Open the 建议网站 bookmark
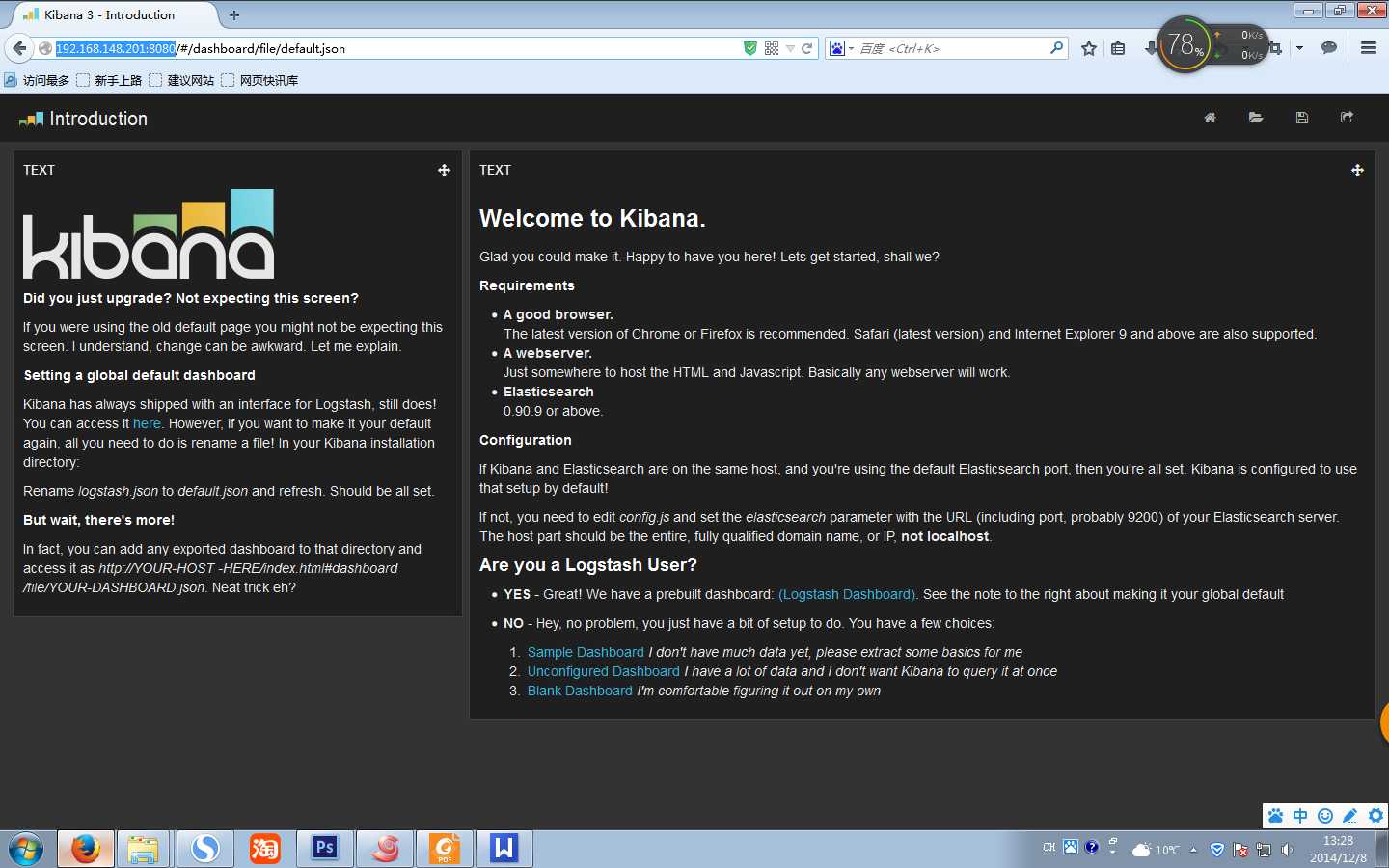This screenshot has height=868, width=1389. click(181, 80)
